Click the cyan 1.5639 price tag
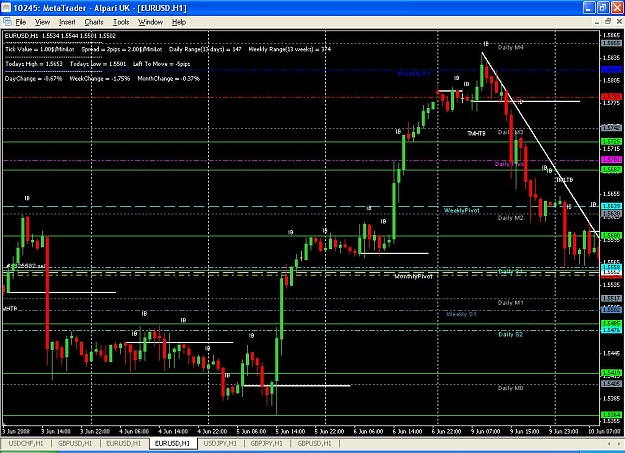 [611, 206]
